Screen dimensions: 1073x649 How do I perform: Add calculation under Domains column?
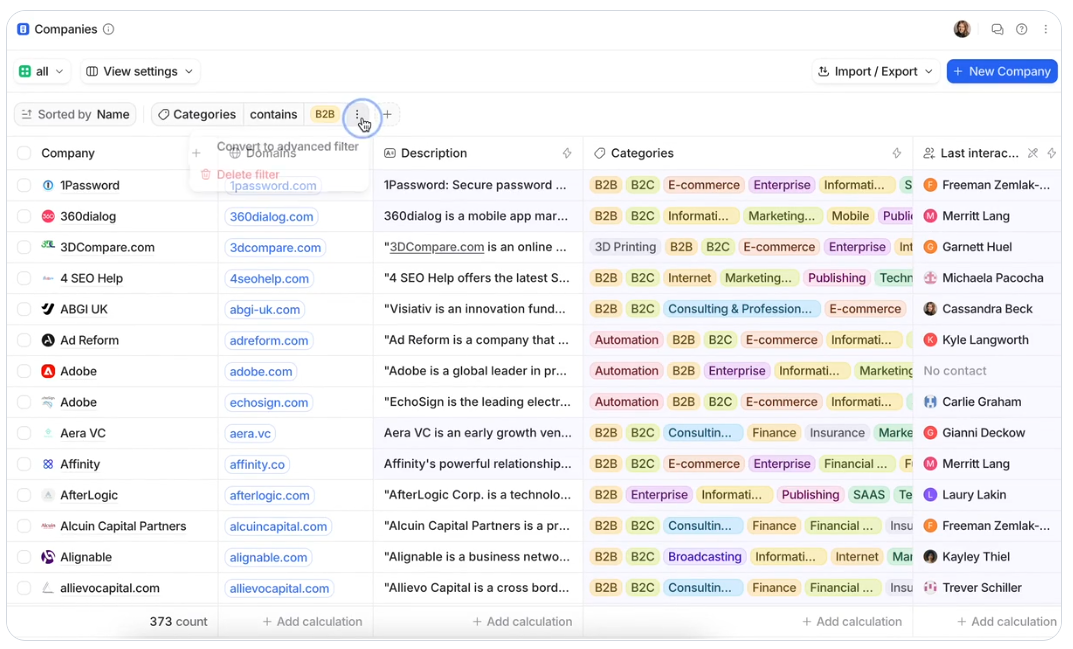click(x=312, y=622)
